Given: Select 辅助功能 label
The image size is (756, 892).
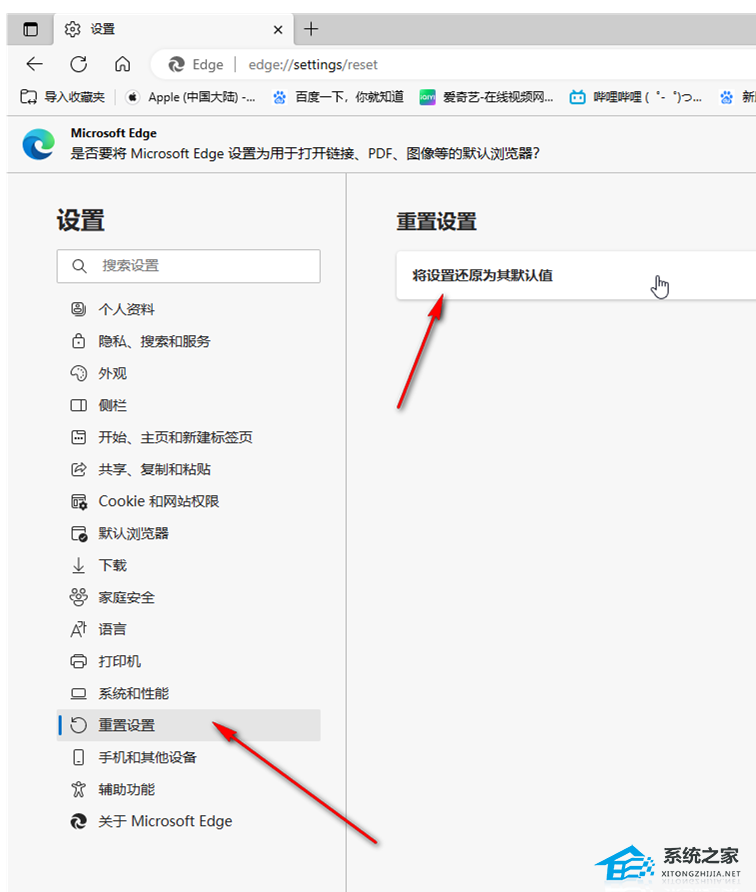Looking at the screenshot, I should (126, 789).
